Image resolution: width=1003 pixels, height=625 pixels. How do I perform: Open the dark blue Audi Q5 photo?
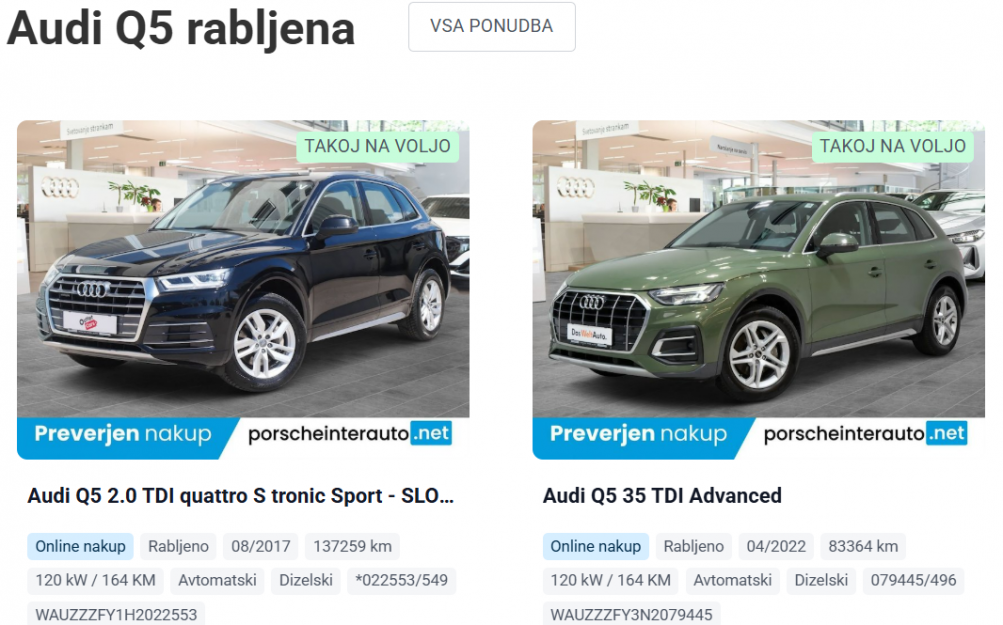pyautogui.click(x=243, y=269)
